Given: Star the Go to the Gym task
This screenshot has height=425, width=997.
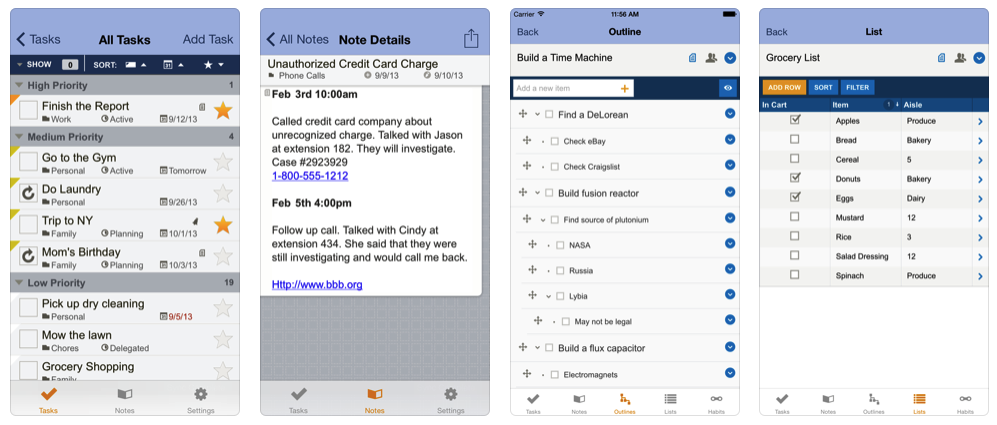Looking at the screenshot, I should [223, 162].
